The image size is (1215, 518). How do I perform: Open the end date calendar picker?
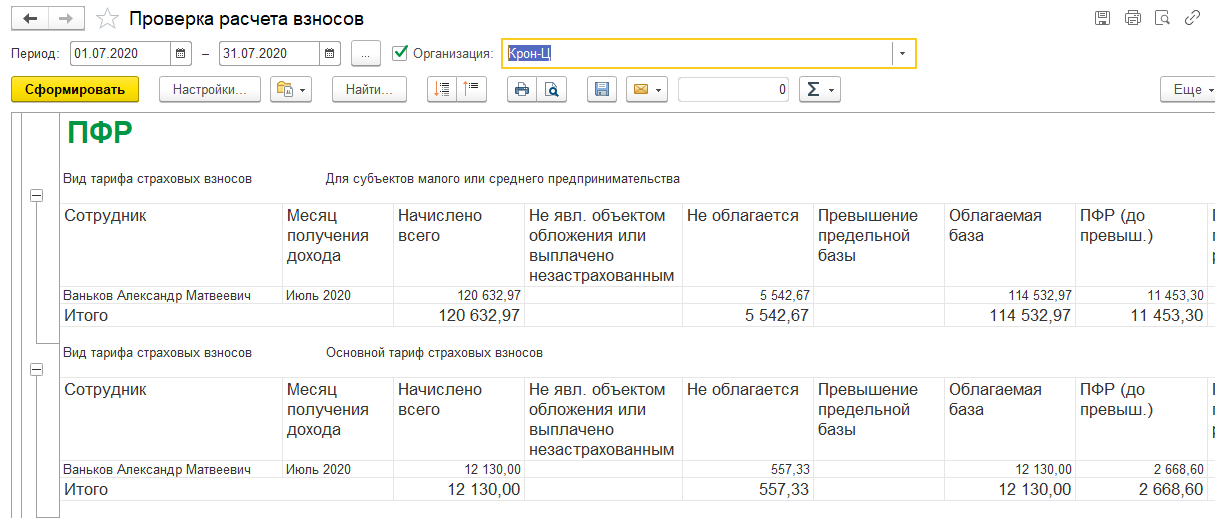[330, 53]
